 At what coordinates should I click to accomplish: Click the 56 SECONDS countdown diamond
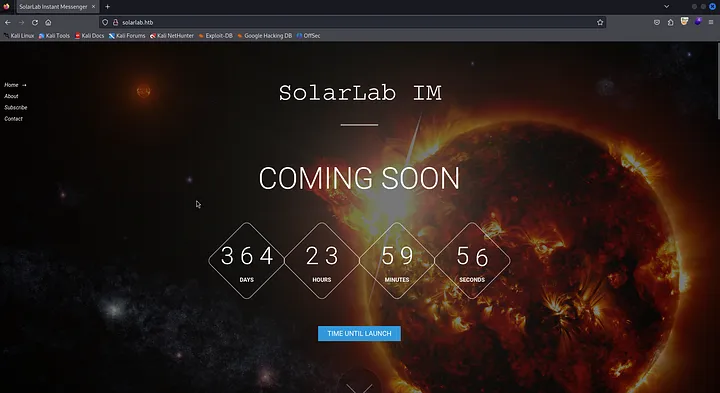pos(472,261)
